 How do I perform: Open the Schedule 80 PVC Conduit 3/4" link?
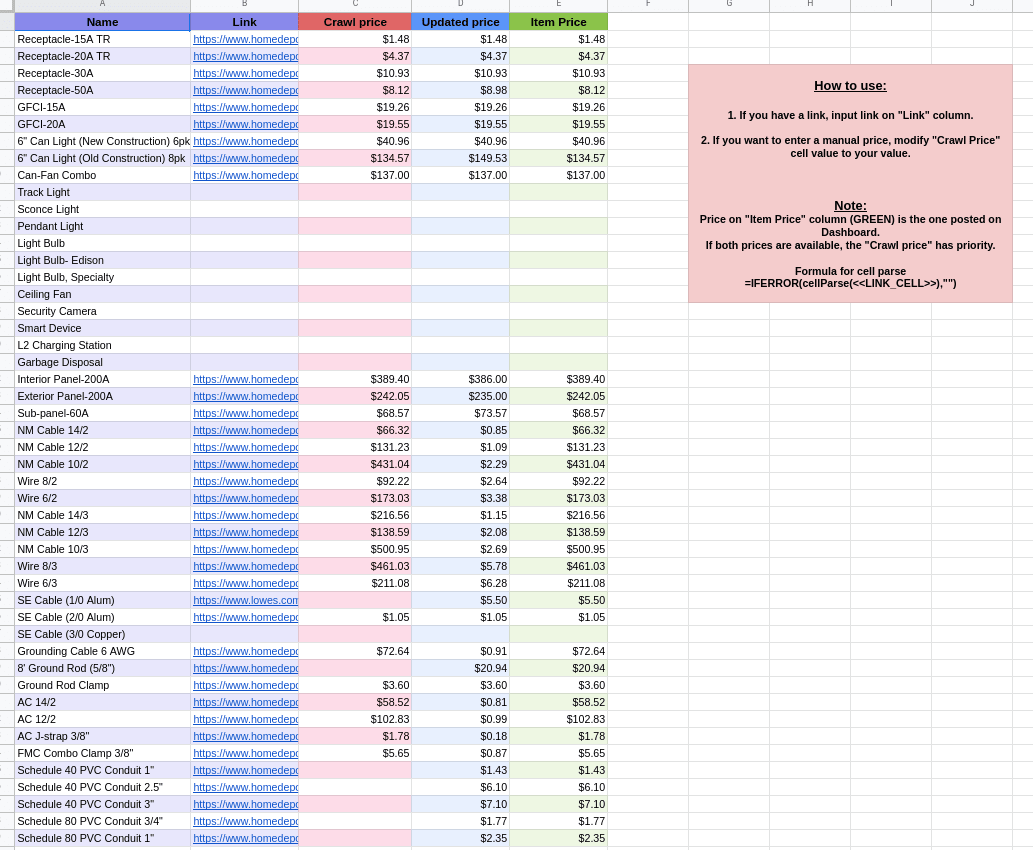point(245,821)
